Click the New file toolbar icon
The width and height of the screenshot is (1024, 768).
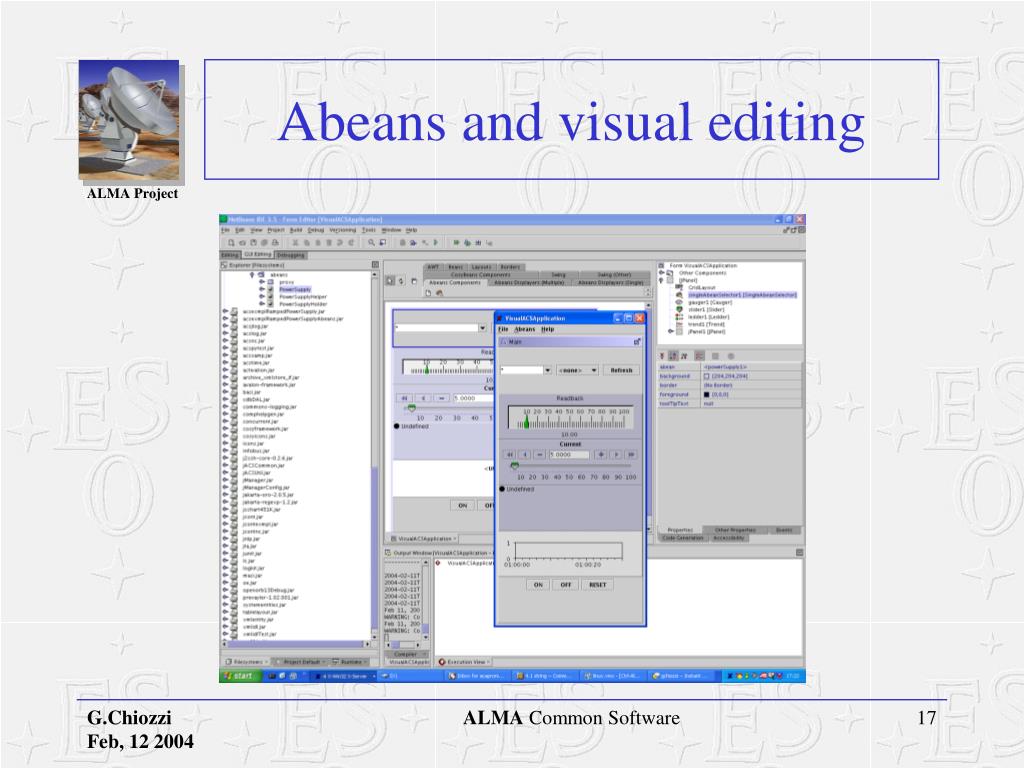(231, 242)
